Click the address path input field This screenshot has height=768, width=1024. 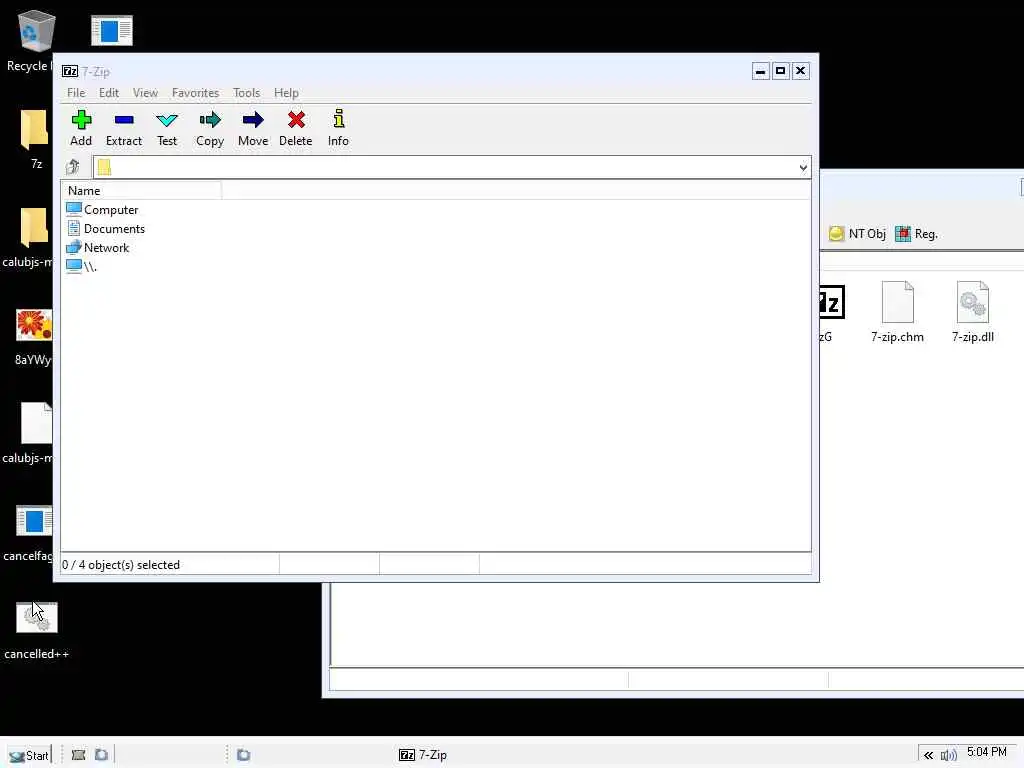(451, 167)
